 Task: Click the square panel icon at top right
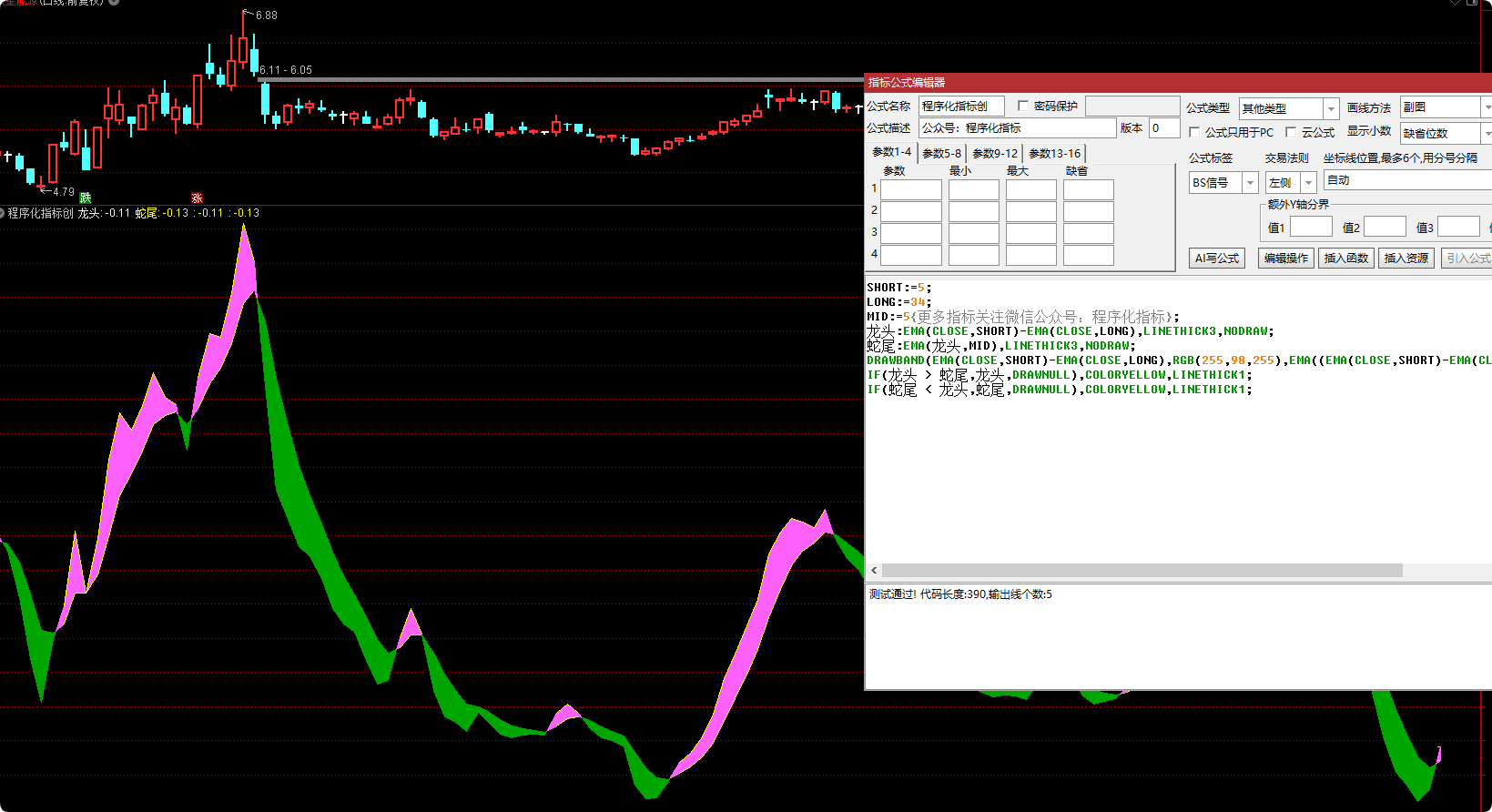tap(1472, 3)
